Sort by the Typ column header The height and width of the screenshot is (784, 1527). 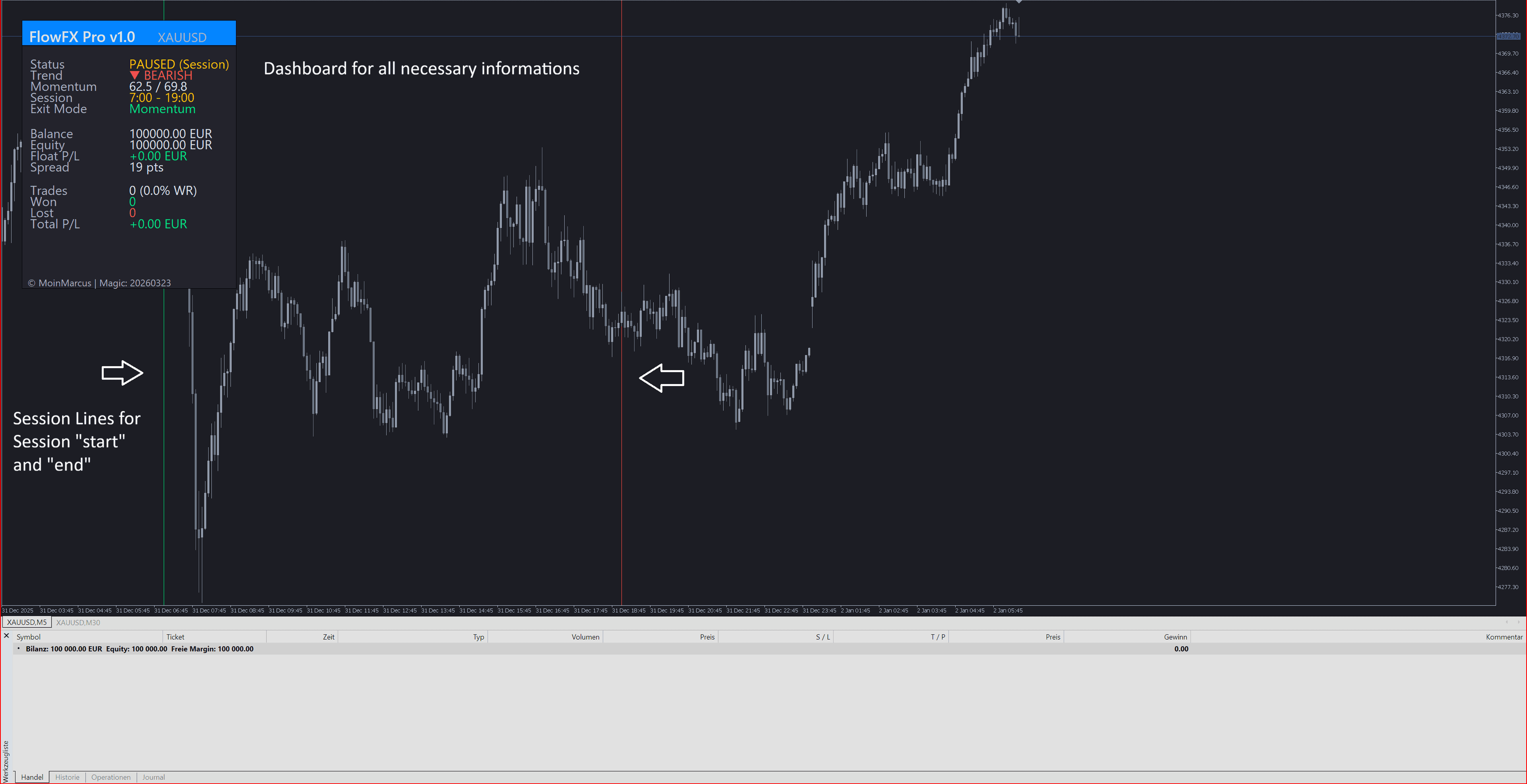(413, 637)
